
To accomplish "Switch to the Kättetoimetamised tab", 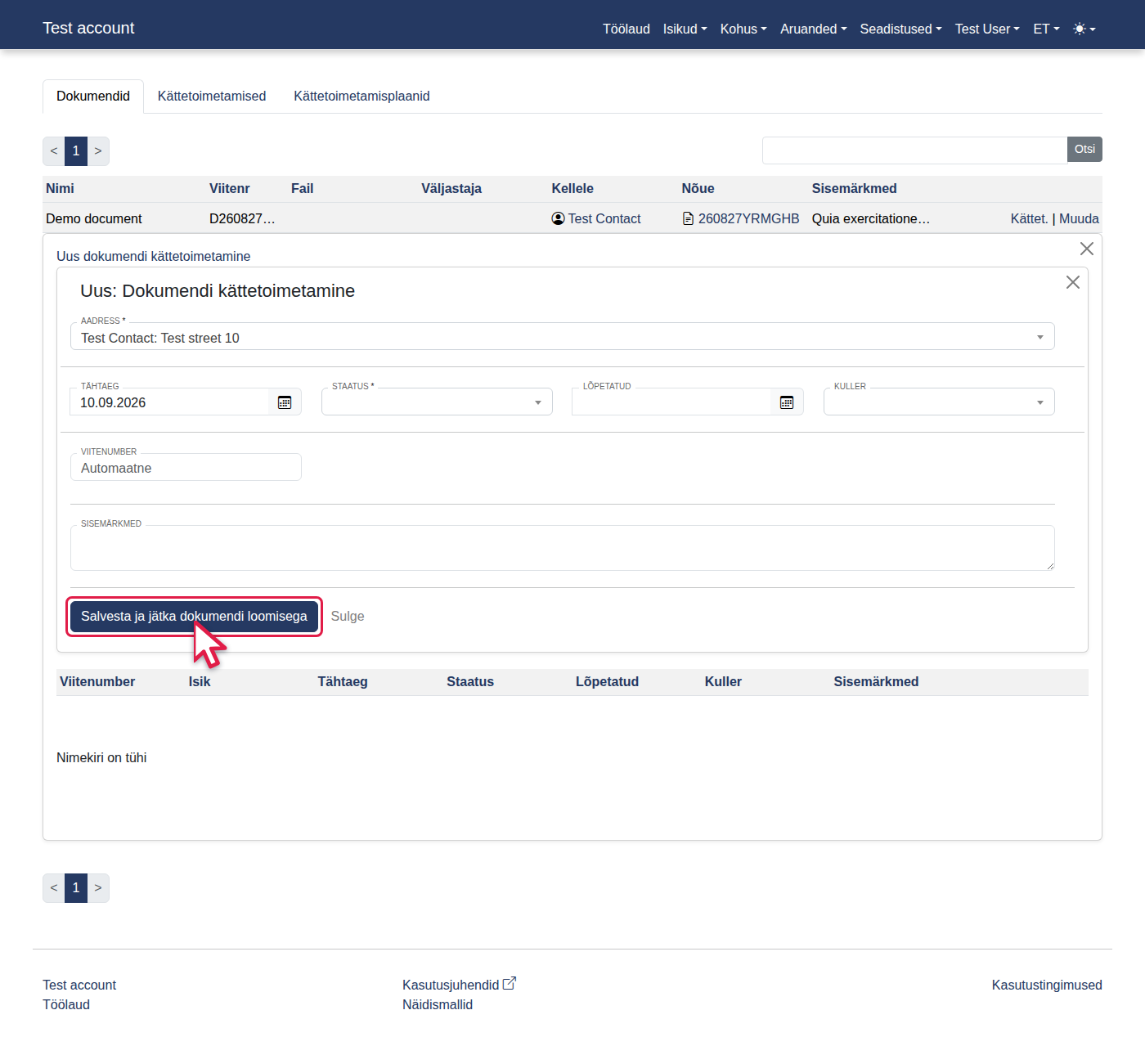I will click(x=212, y=96).
